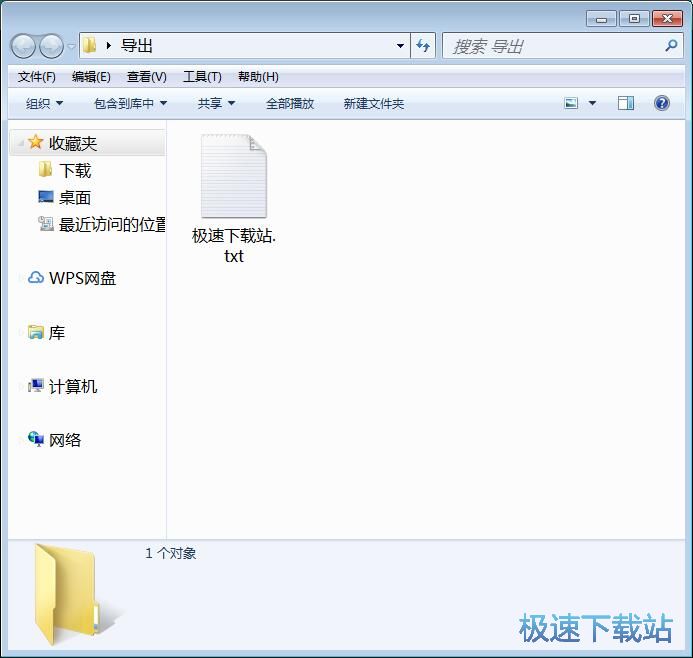Open the 文件(F) menu
This screenshot has width=693, height=658.
(37, 77)
